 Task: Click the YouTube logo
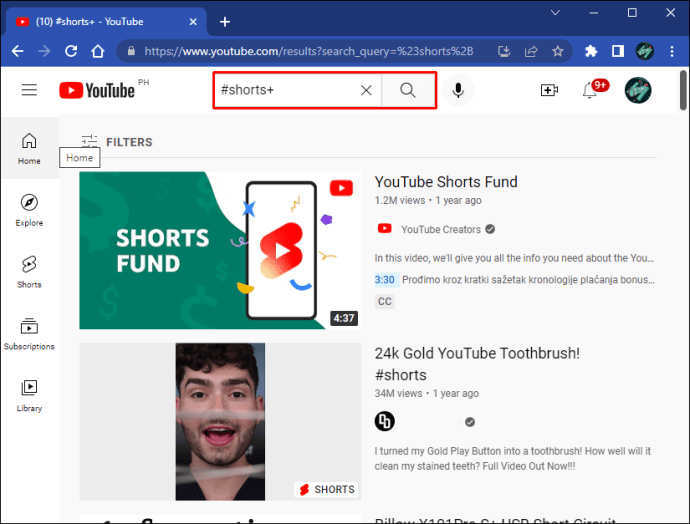(97, 90)
